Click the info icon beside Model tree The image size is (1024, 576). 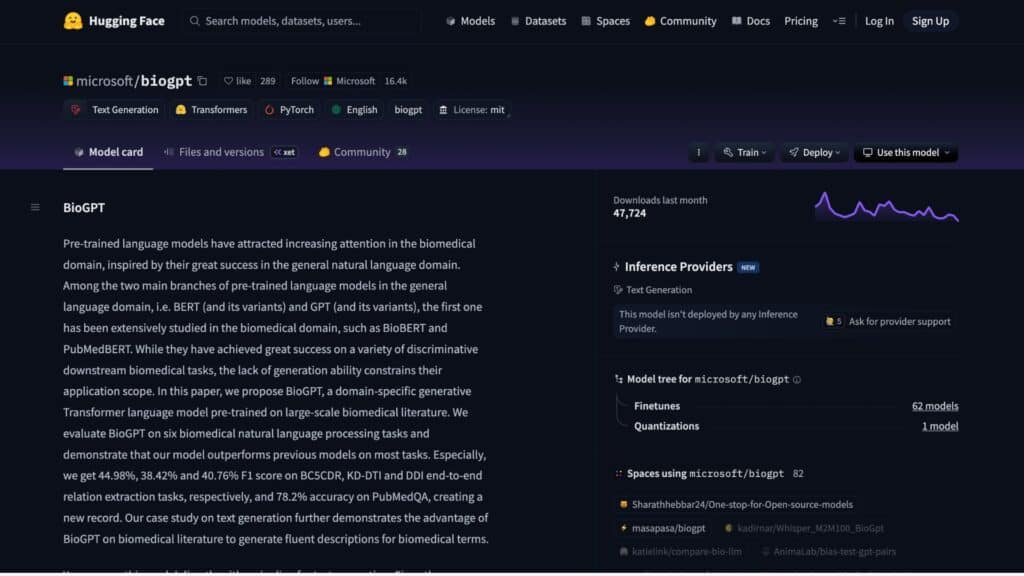point(797,380)
